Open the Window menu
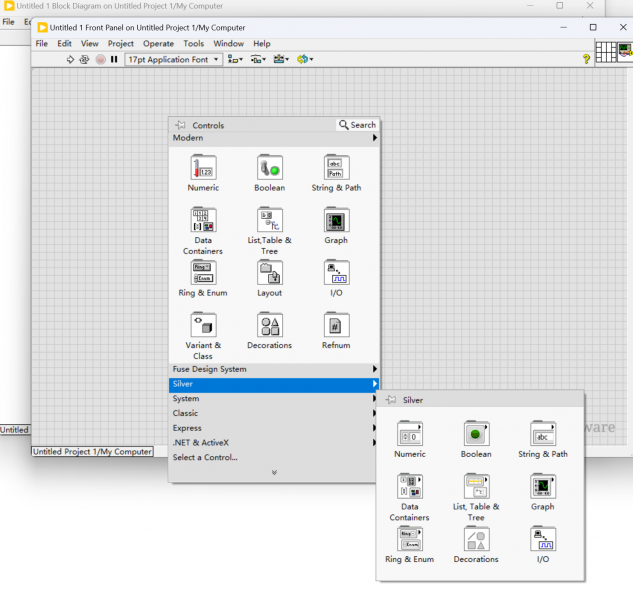 [x=228, y=44]
